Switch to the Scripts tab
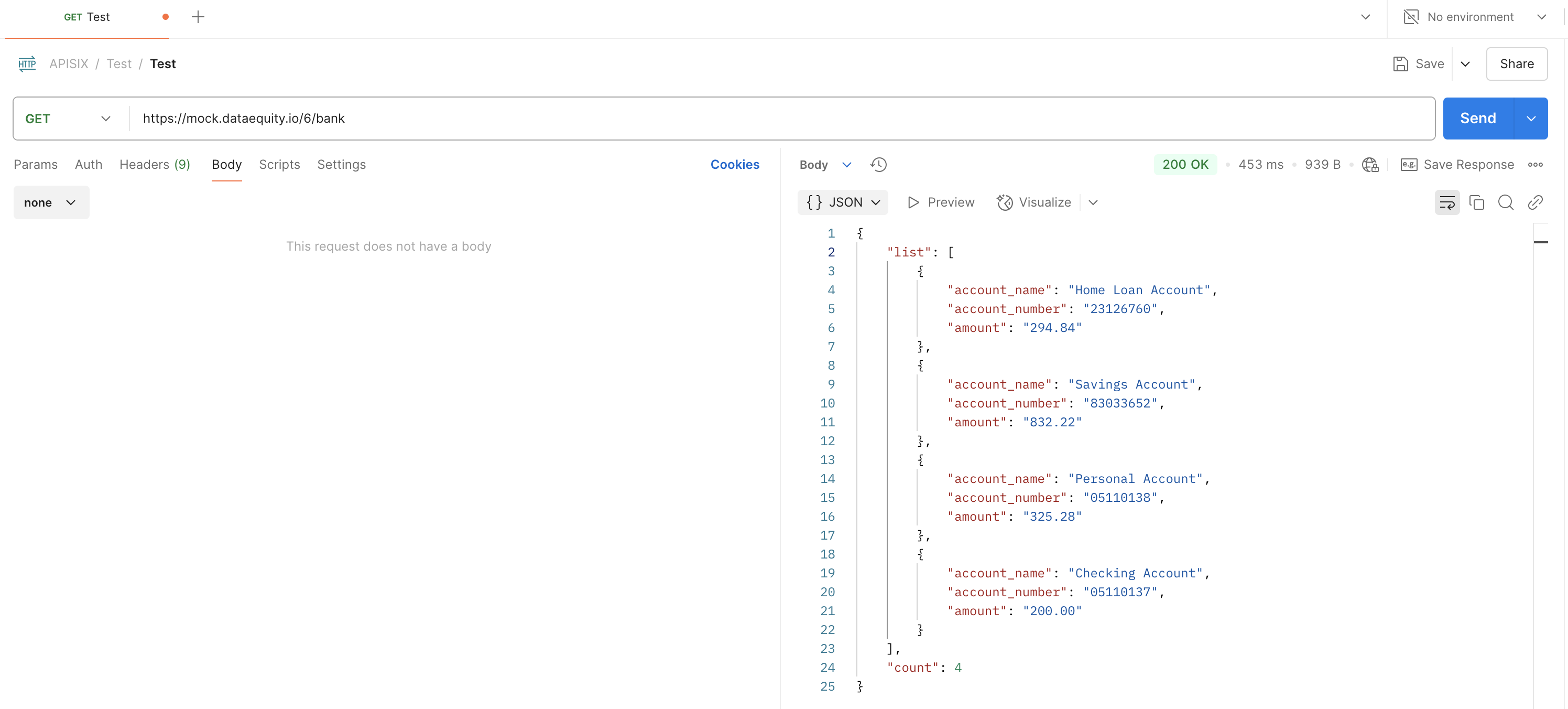Viewport: 1568px width, 709px height. coord(279,165)
